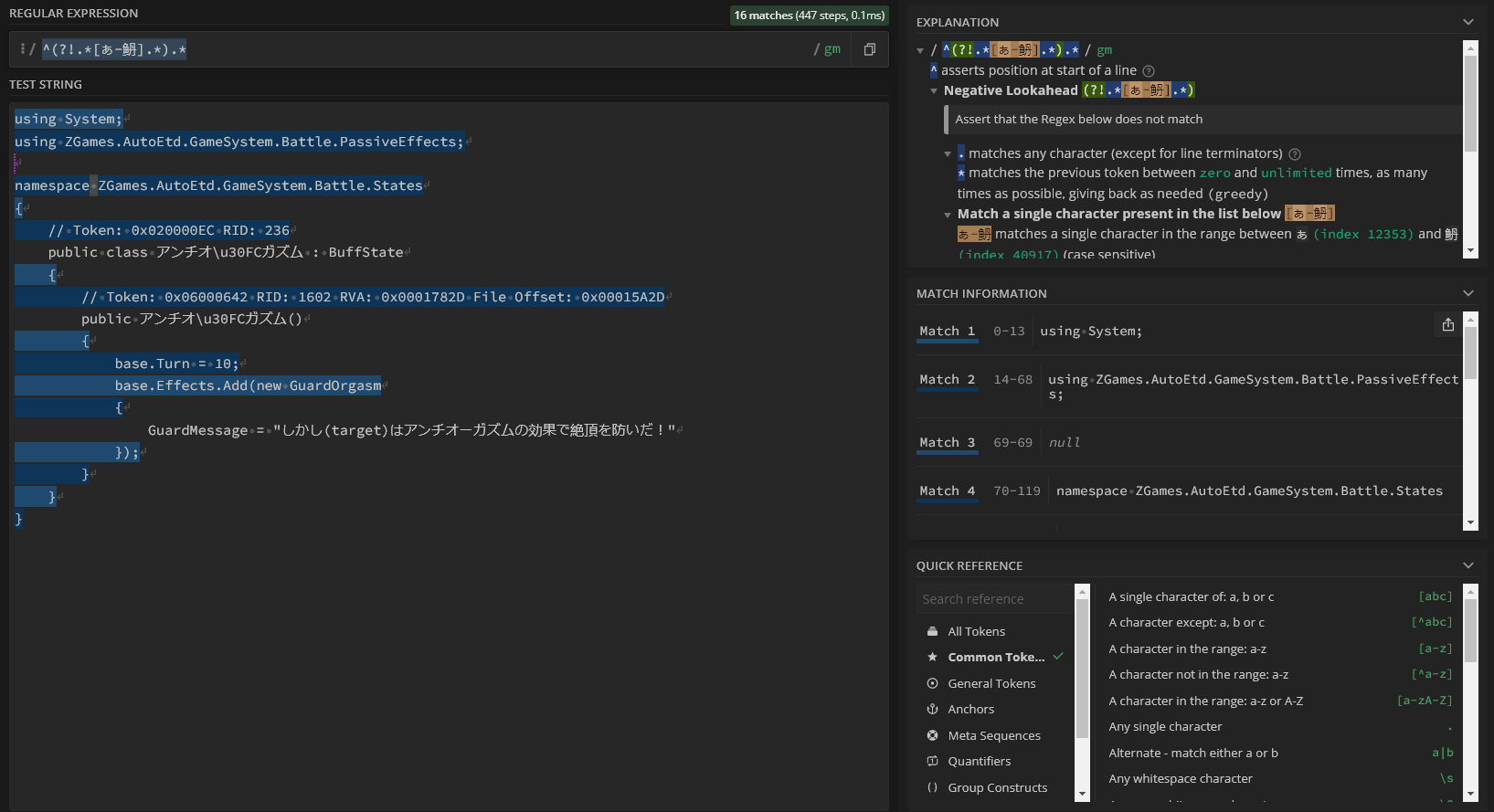
Task: Collapse the Negative Lookahead tree node
Action: click(x=934, y=90)
